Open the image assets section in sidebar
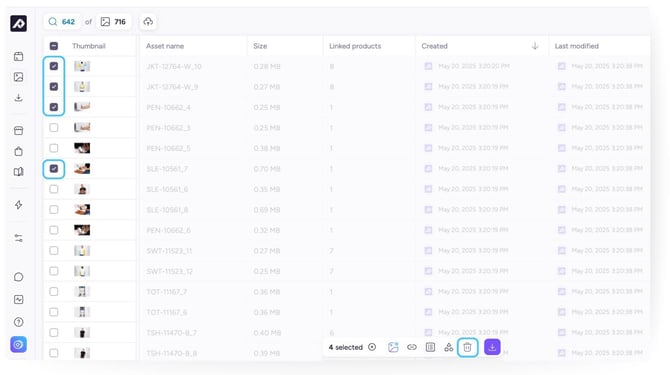The image size is (670, 375). [18, 77]
